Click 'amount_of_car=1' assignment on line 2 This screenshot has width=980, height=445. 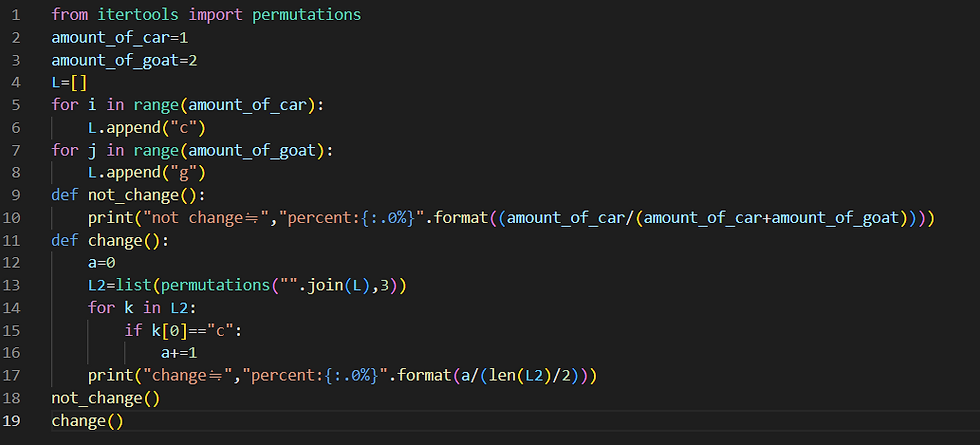point(120,38)
